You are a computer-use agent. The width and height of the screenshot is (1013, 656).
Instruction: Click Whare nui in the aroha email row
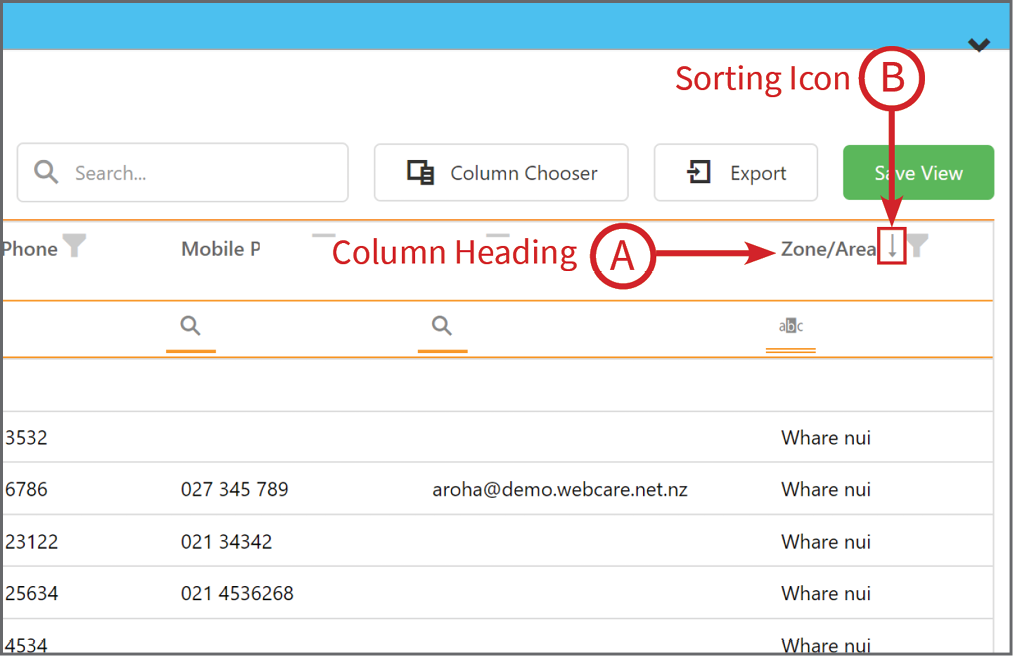[826, 489]
